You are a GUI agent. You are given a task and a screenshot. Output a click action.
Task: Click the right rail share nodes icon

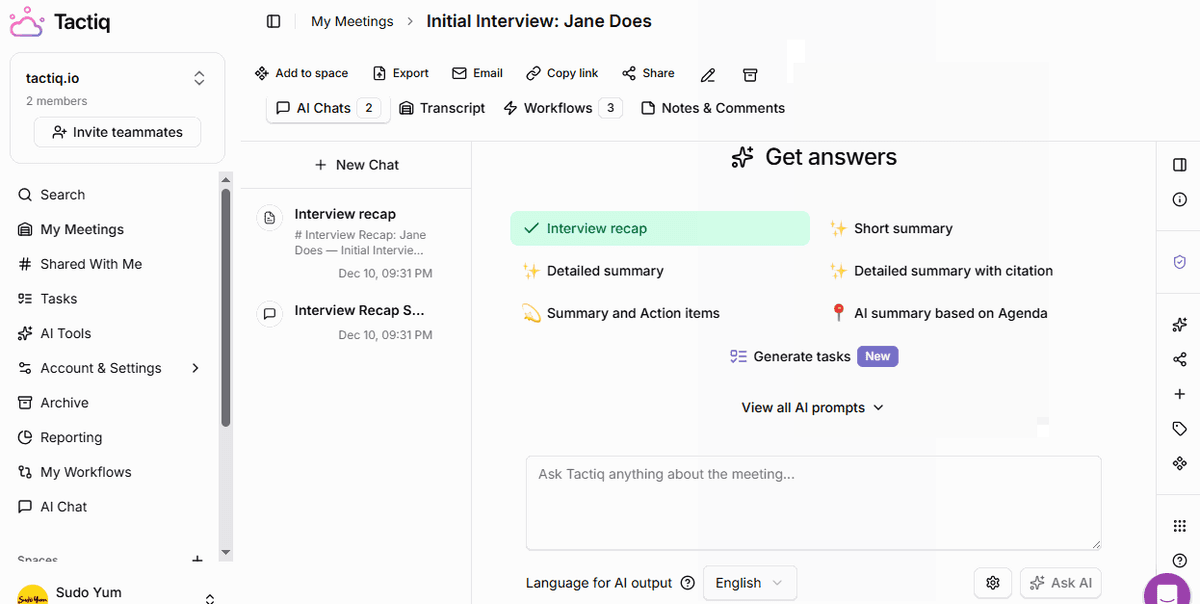(x=1179, y=360)
